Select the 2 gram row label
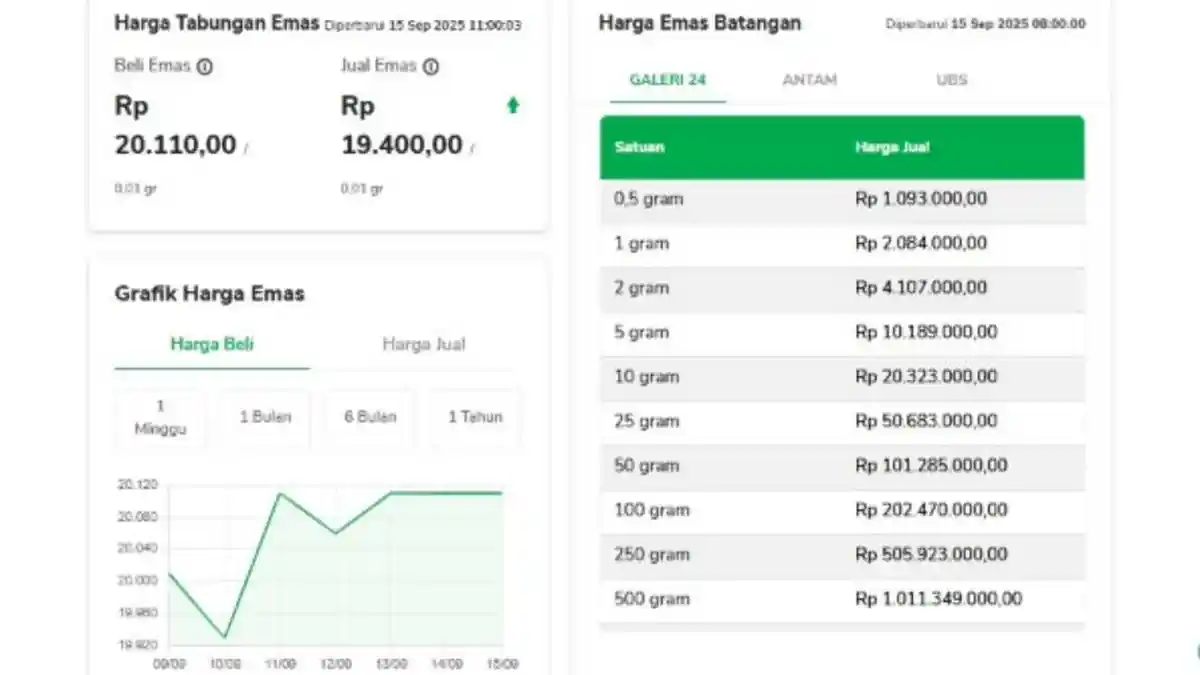Image resolution: width=1200 pixels, height=675 pixels. [x=642, y=288]
